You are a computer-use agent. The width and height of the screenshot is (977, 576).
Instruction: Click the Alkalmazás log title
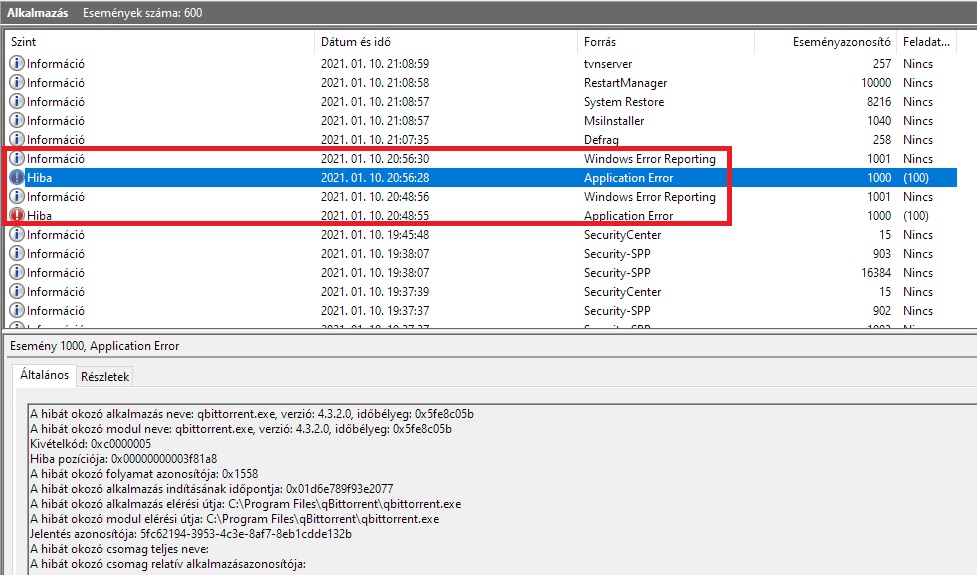[37, 12]
